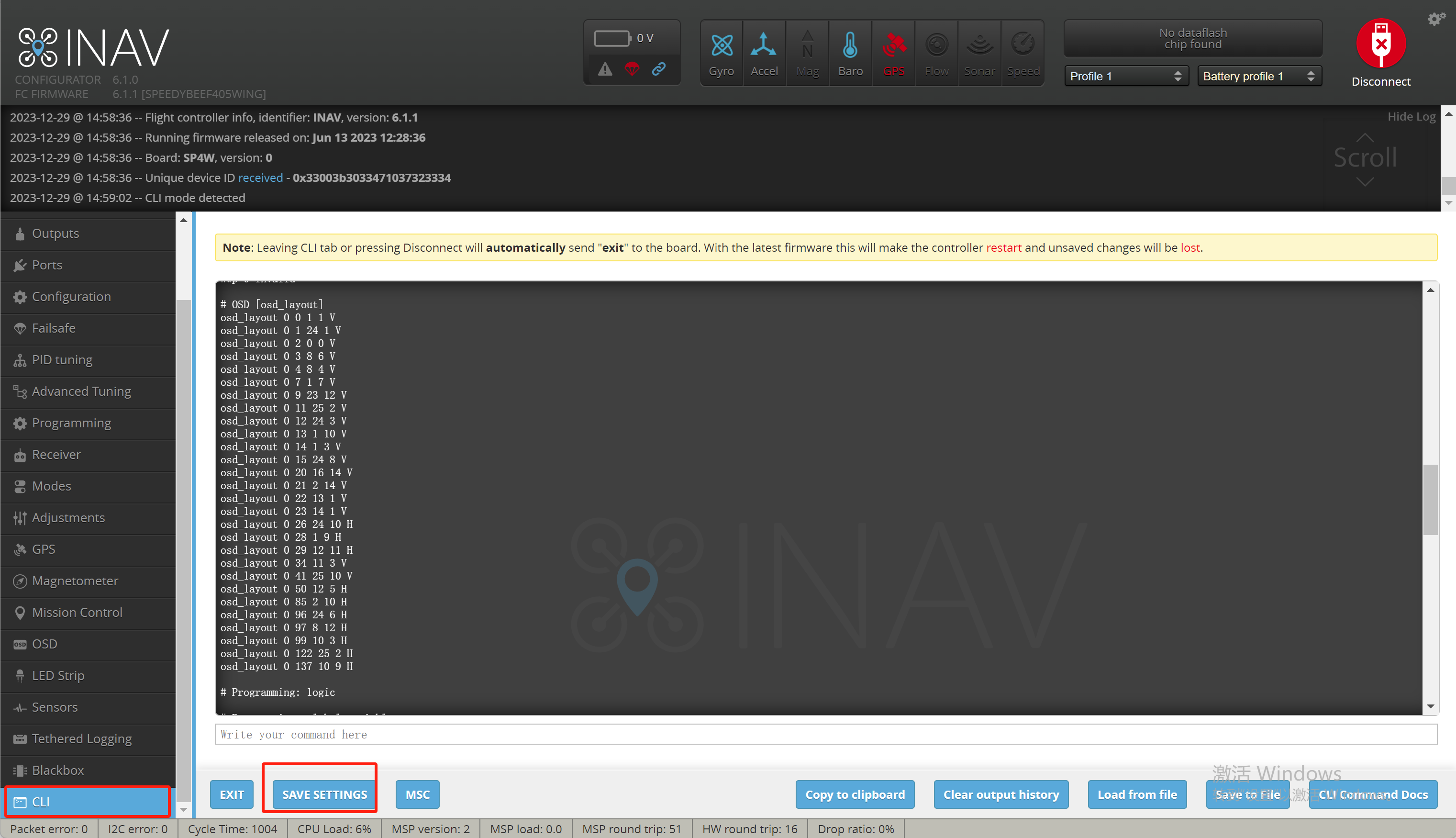
Task: Click CLI output scrollbar thumb
Action: click(x=1430, y=500)
